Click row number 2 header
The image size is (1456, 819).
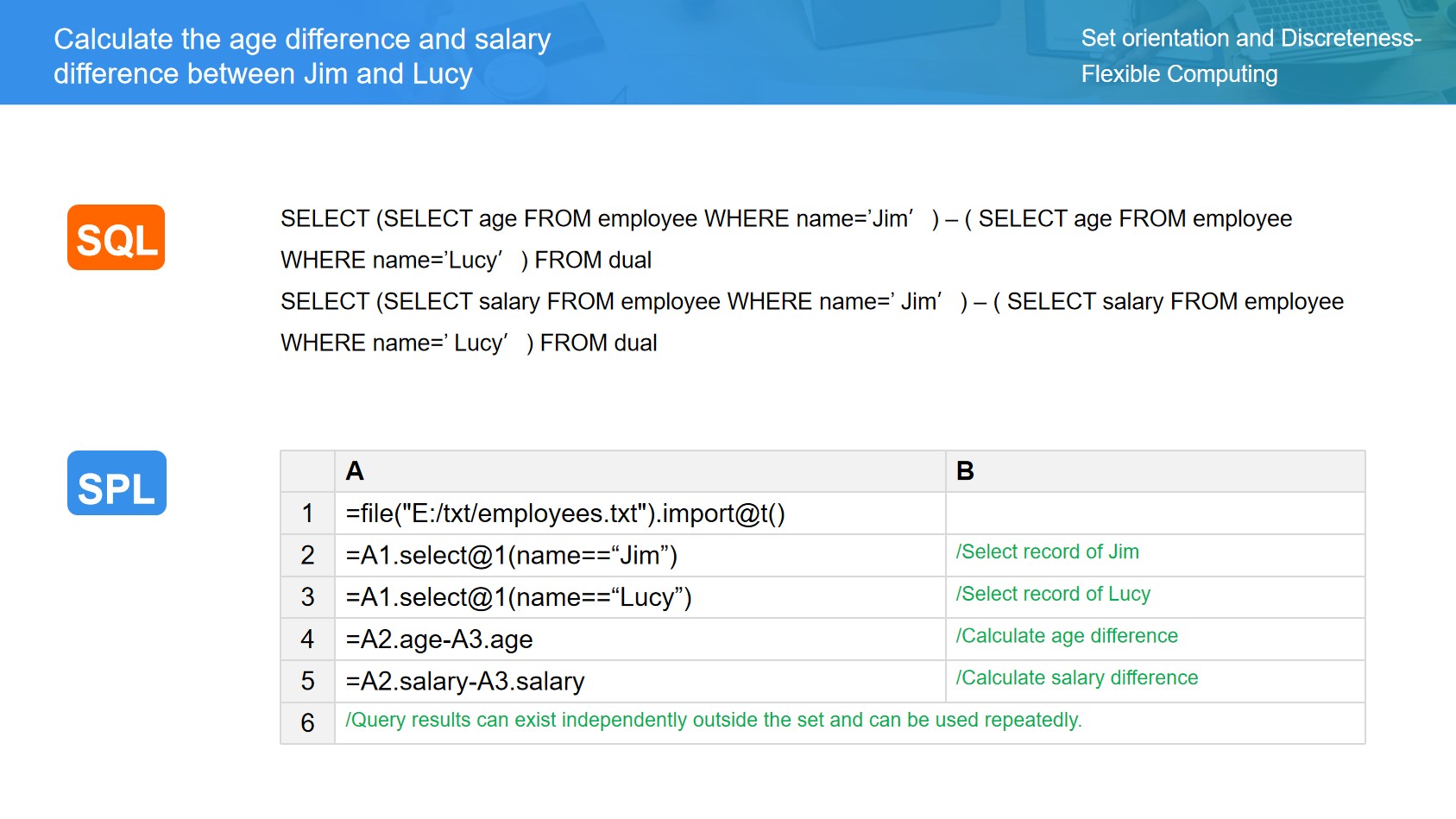click(x=307, y=555)
